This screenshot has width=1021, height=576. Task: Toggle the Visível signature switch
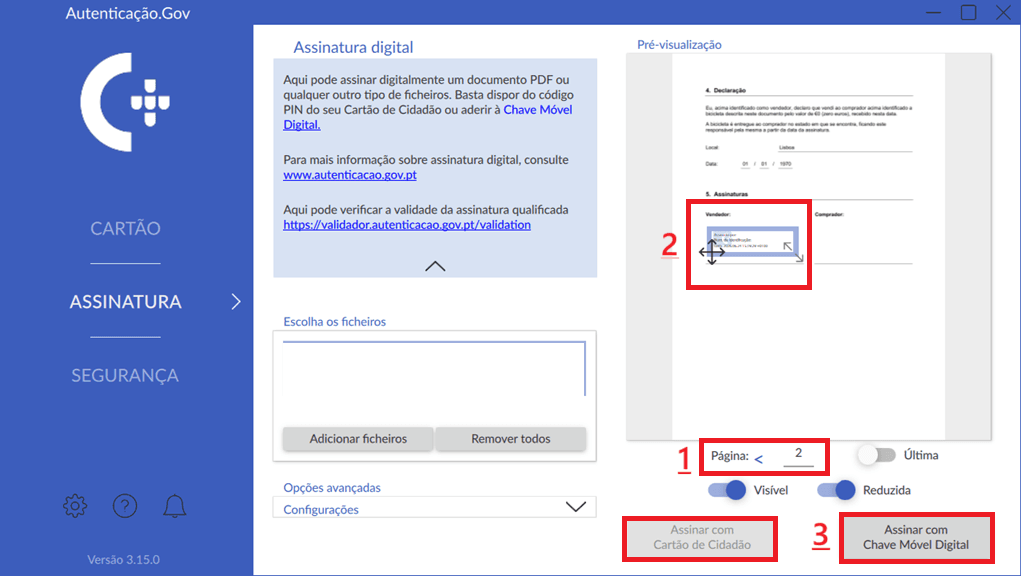[727, 490]
